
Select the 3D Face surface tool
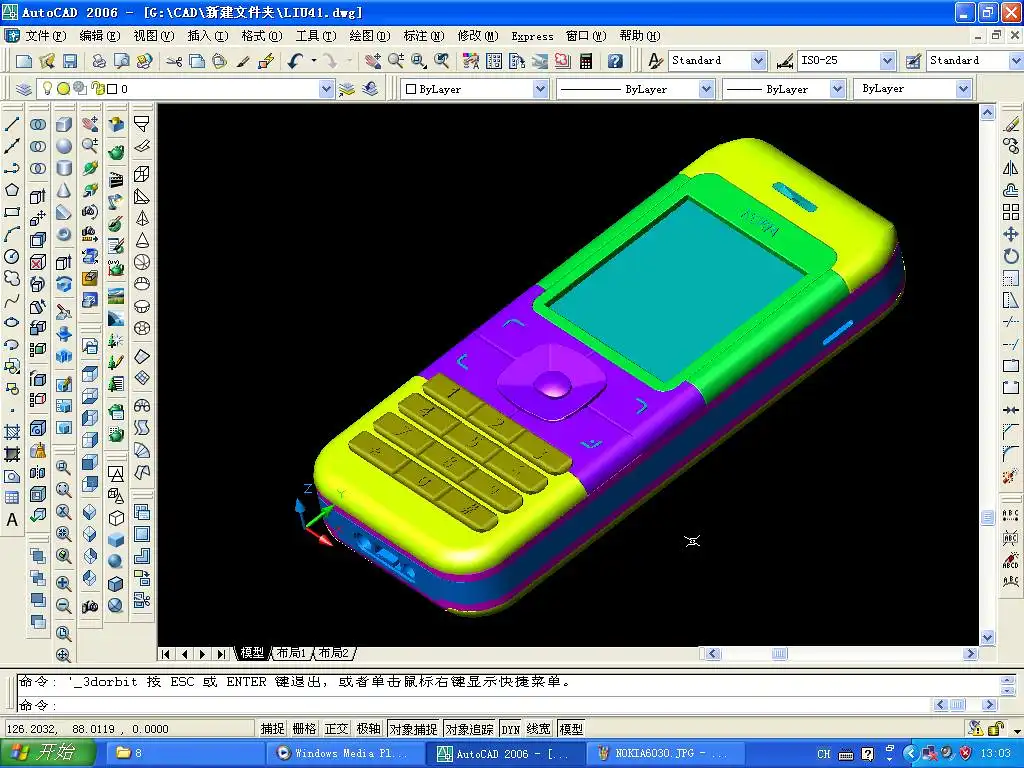[x=142, y=146]
